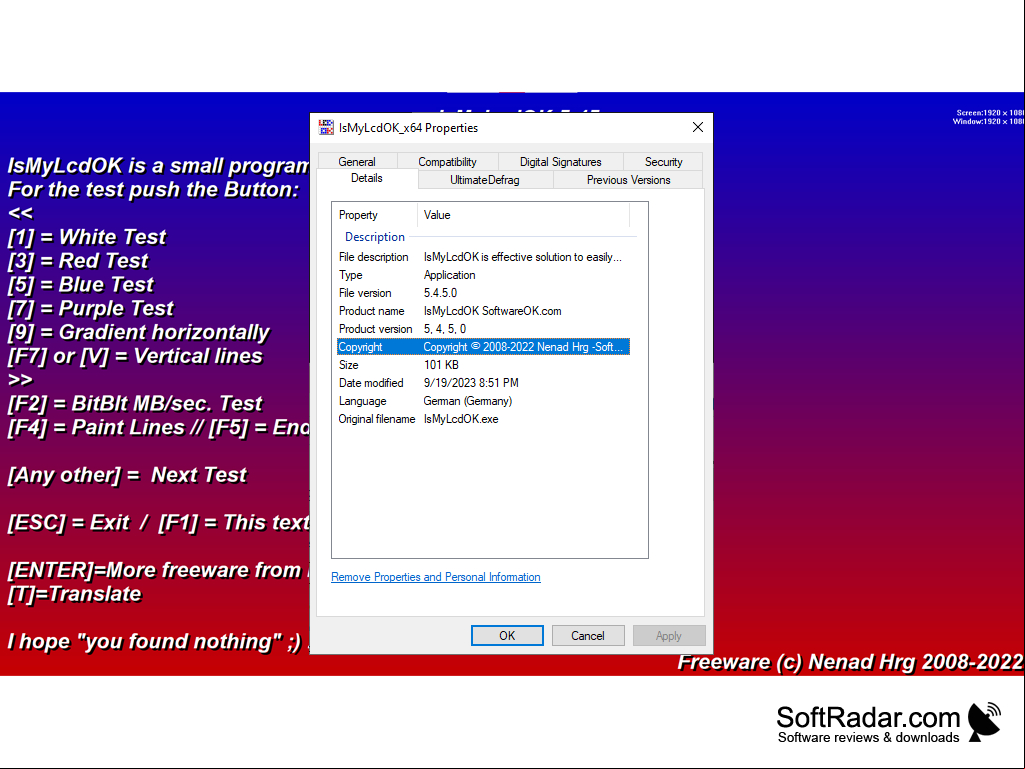The height and width of the screenshot is (769, 1025).
Task: Select the Date modified row
Action: coord(483,383)
